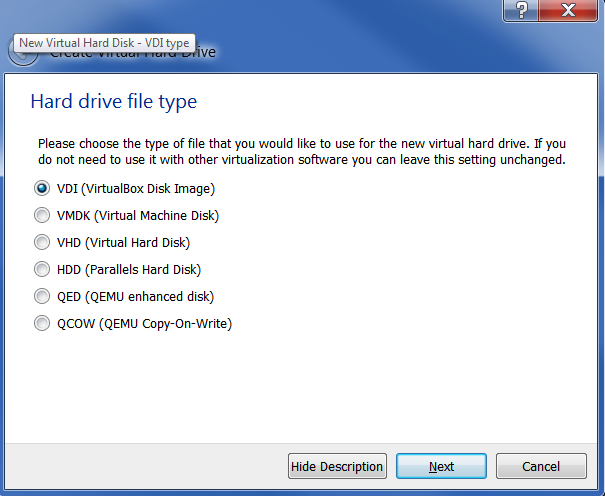Click the description paragraph about file type

tap(302, 152)
